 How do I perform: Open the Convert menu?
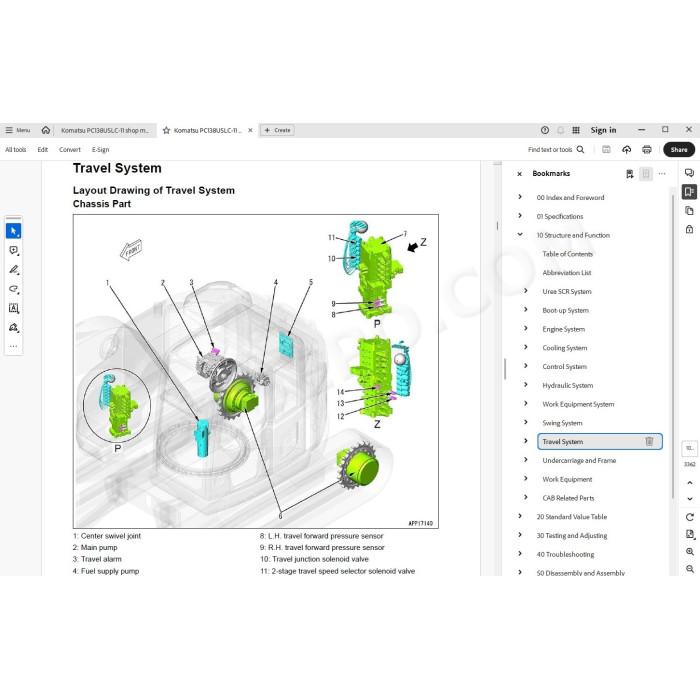point(70,150)
